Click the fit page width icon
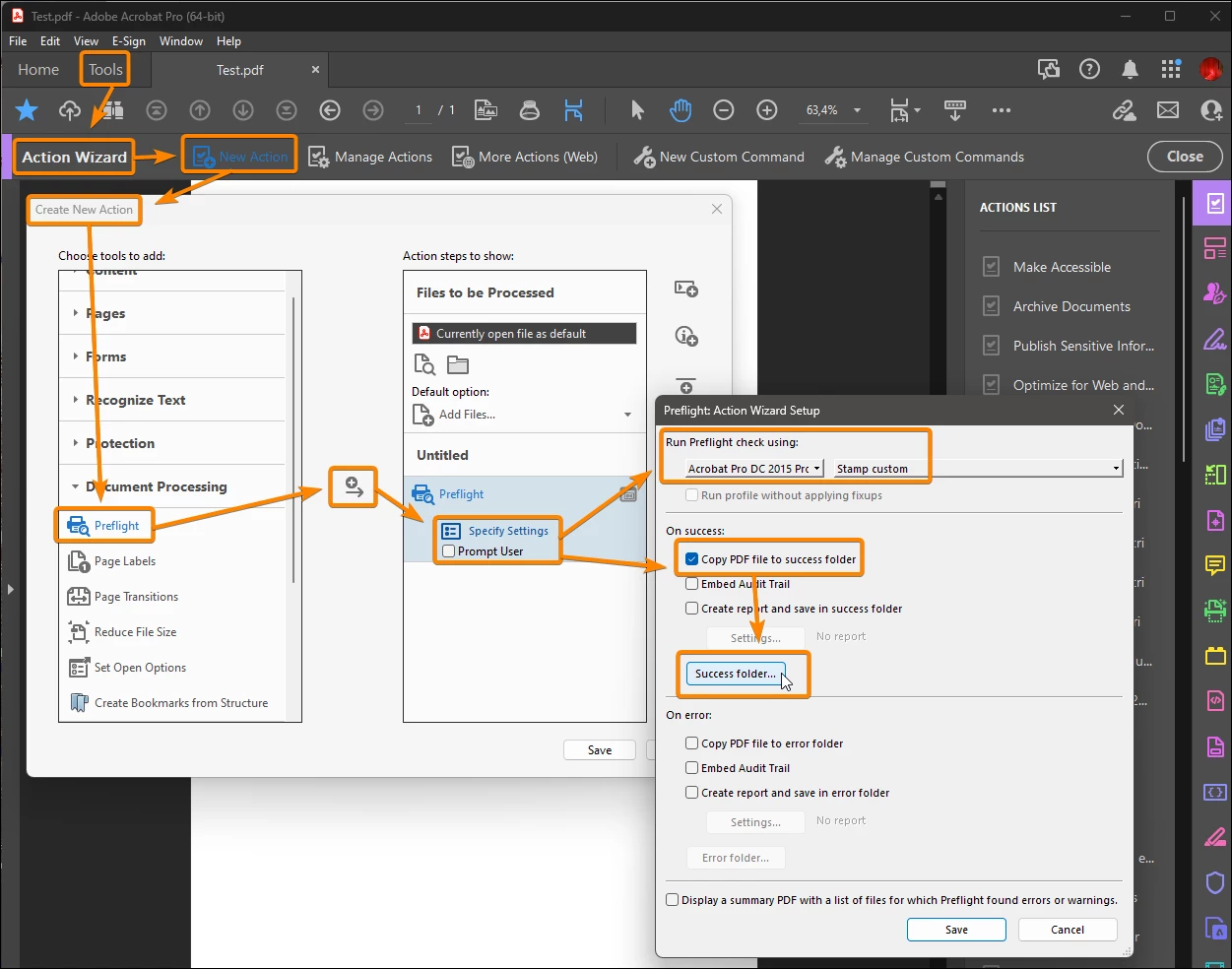The image size is (1232, 969). [x=573, y=110]
